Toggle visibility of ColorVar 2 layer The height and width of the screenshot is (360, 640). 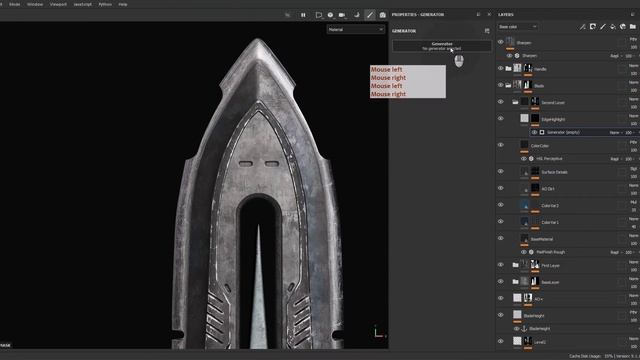(x=500, y=205)
